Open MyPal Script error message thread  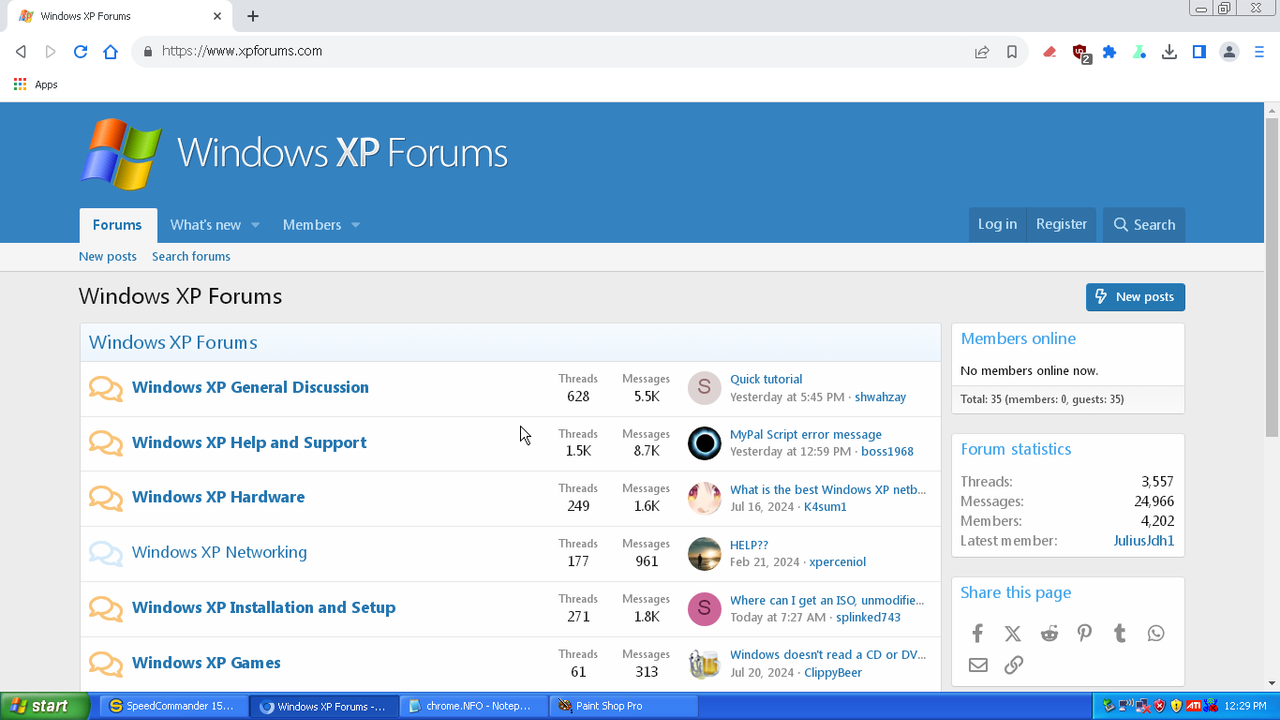tap(806, 435)
